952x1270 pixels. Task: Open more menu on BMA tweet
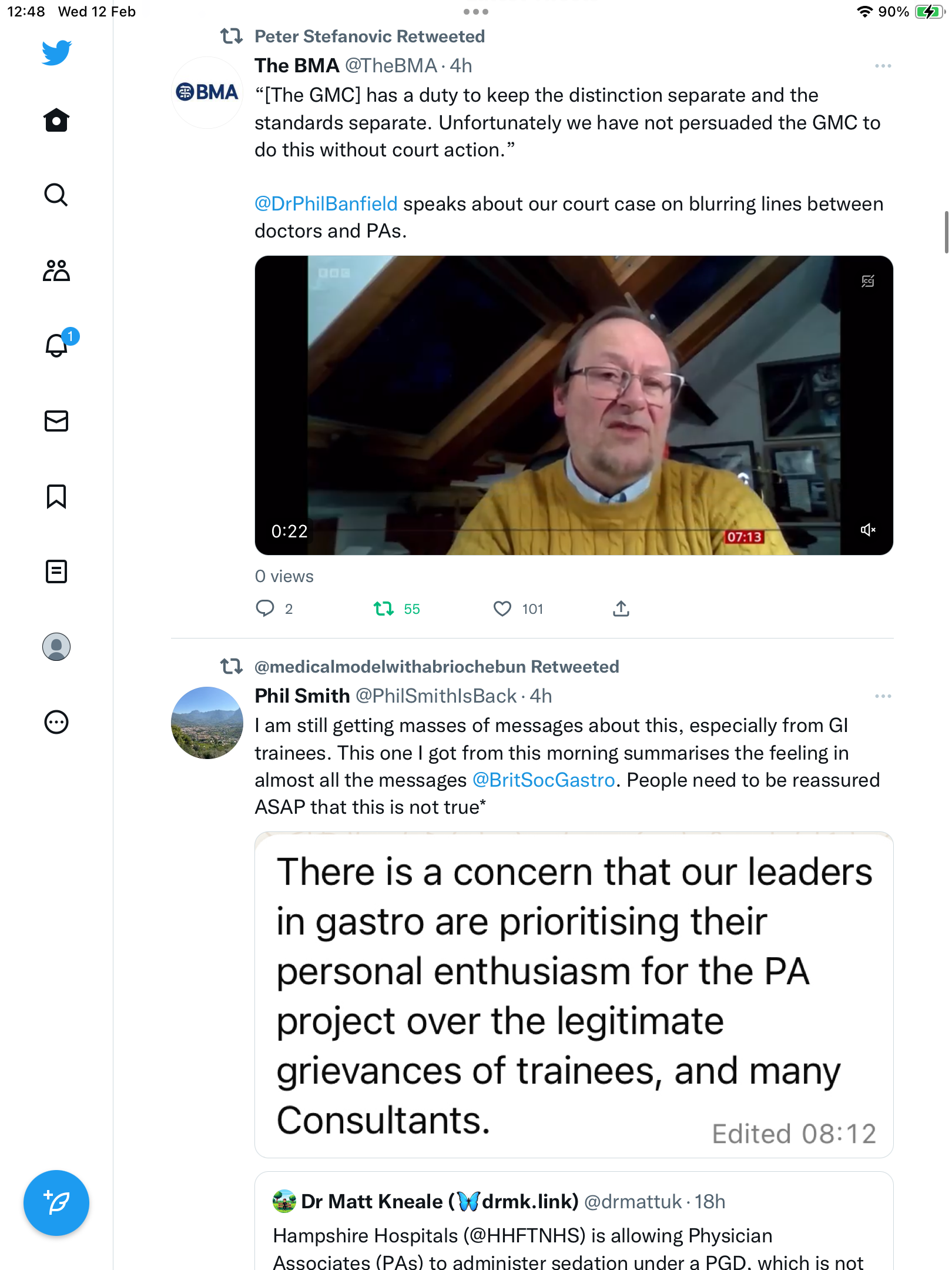point(883,66)
